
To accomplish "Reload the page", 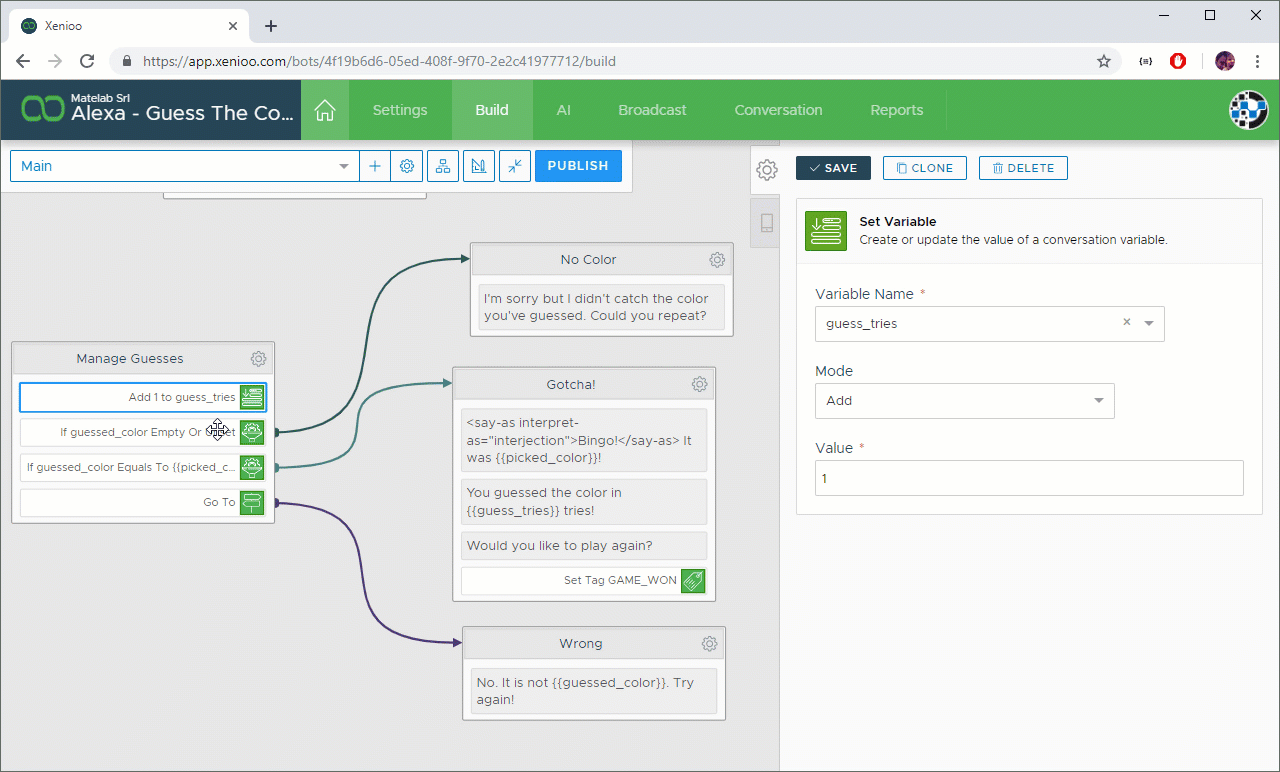I will tap(87, 61).
